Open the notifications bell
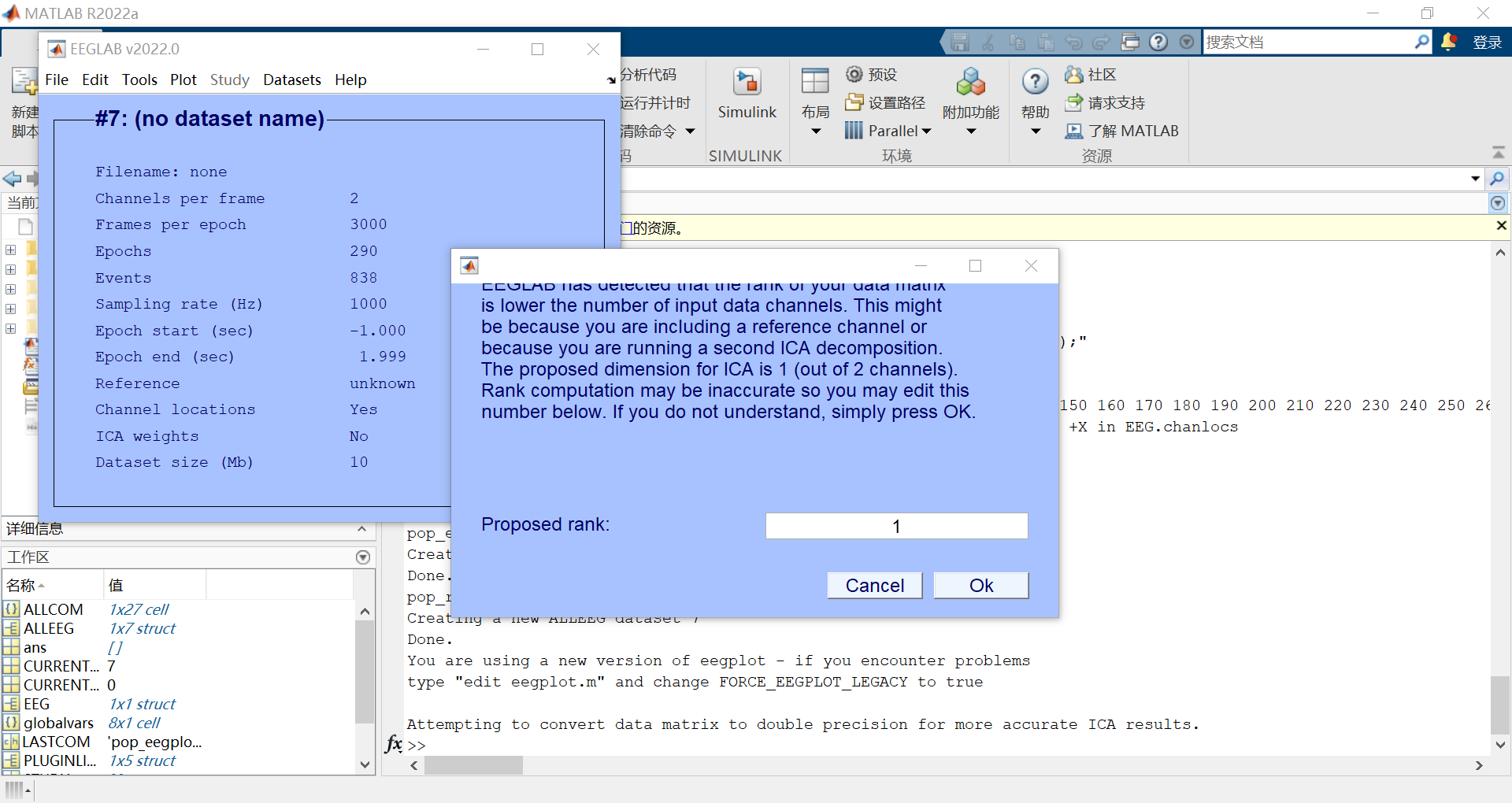The image size is (1512, 803). [x=1448, y=42]
